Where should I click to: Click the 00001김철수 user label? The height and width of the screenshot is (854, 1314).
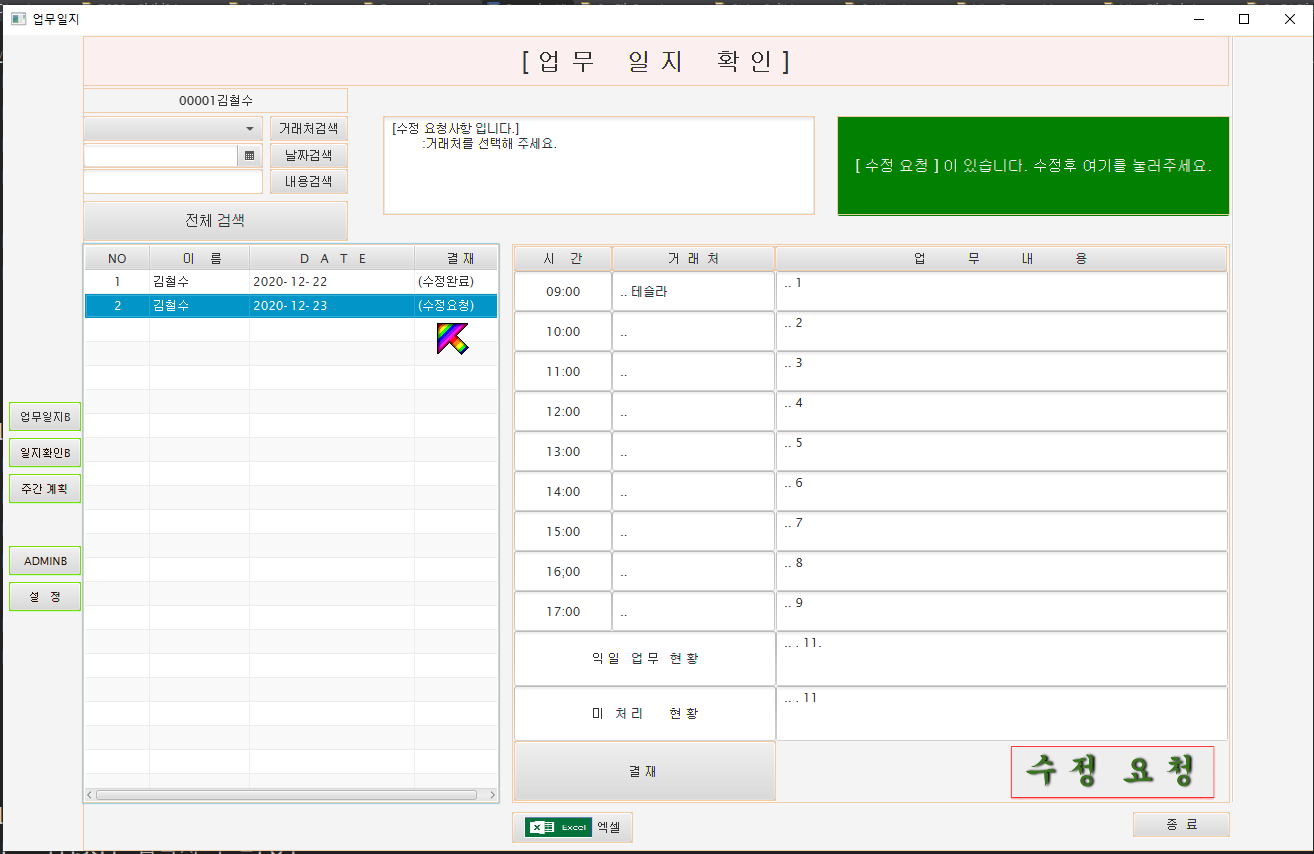click(215, 101)
